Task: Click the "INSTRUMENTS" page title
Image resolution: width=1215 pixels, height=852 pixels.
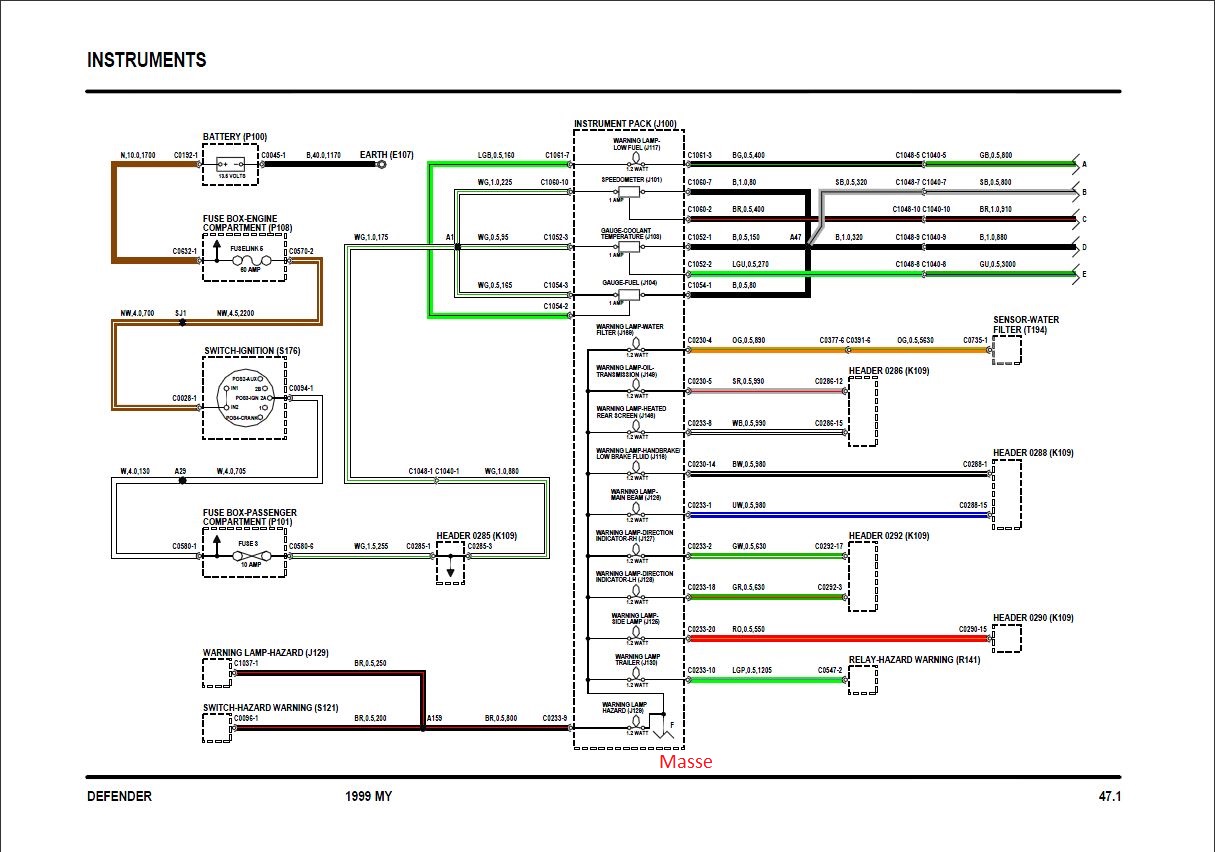Action: [147, 60]
